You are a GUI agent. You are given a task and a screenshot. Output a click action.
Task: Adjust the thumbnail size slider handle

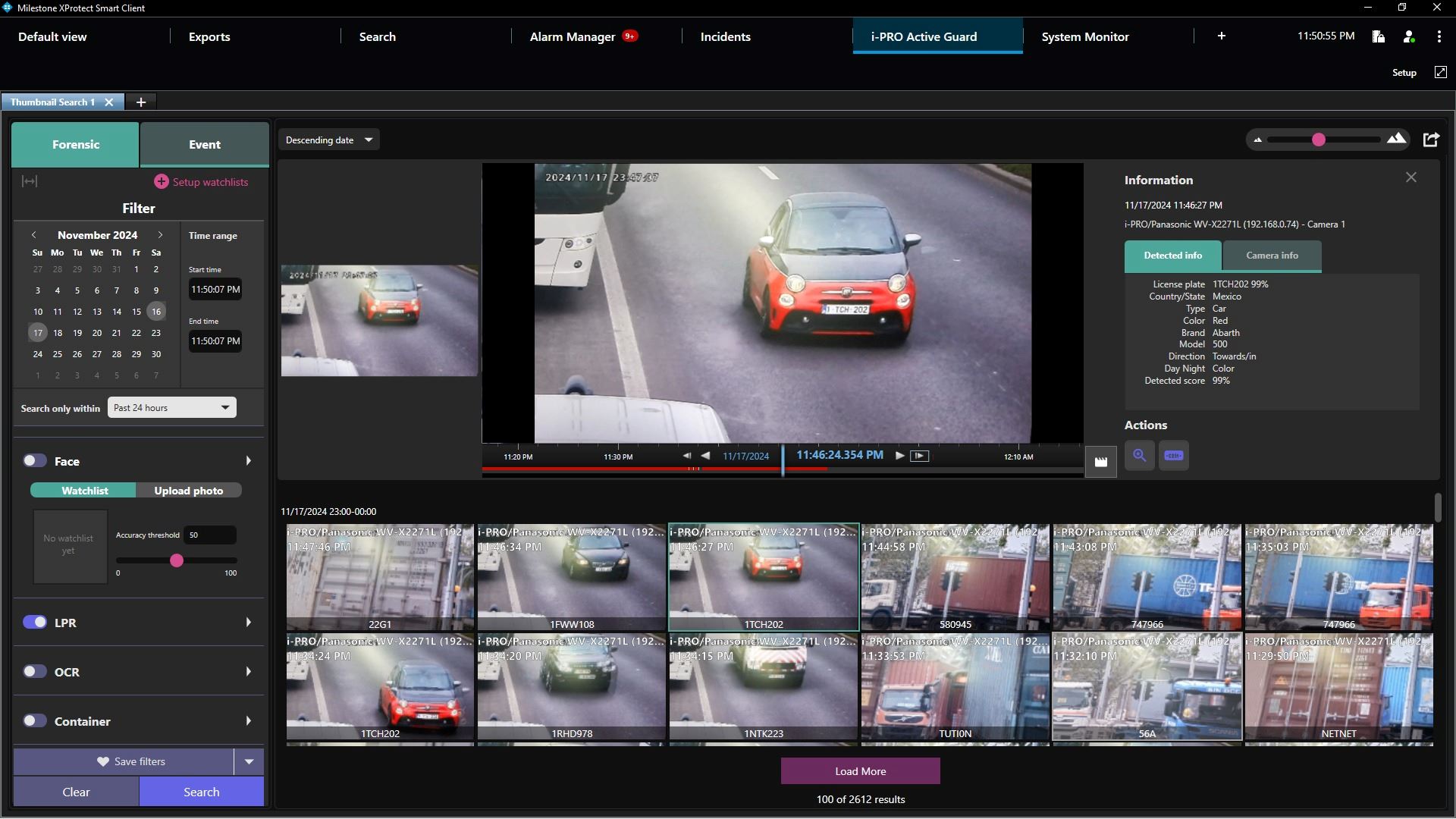click(x=1319, y=140)
